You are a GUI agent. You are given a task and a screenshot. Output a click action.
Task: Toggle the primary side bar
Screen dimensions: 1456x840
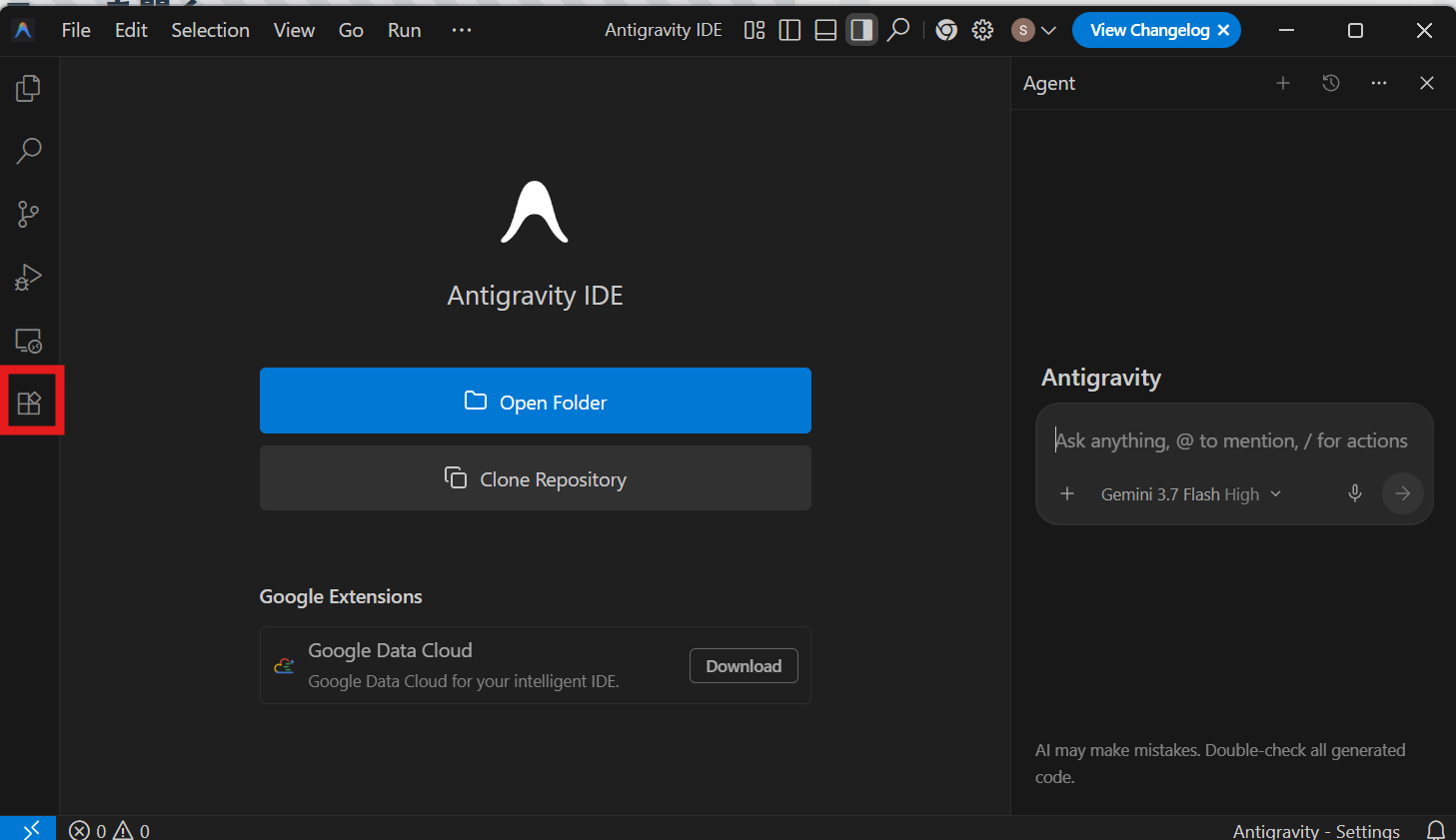click(789, 30)
